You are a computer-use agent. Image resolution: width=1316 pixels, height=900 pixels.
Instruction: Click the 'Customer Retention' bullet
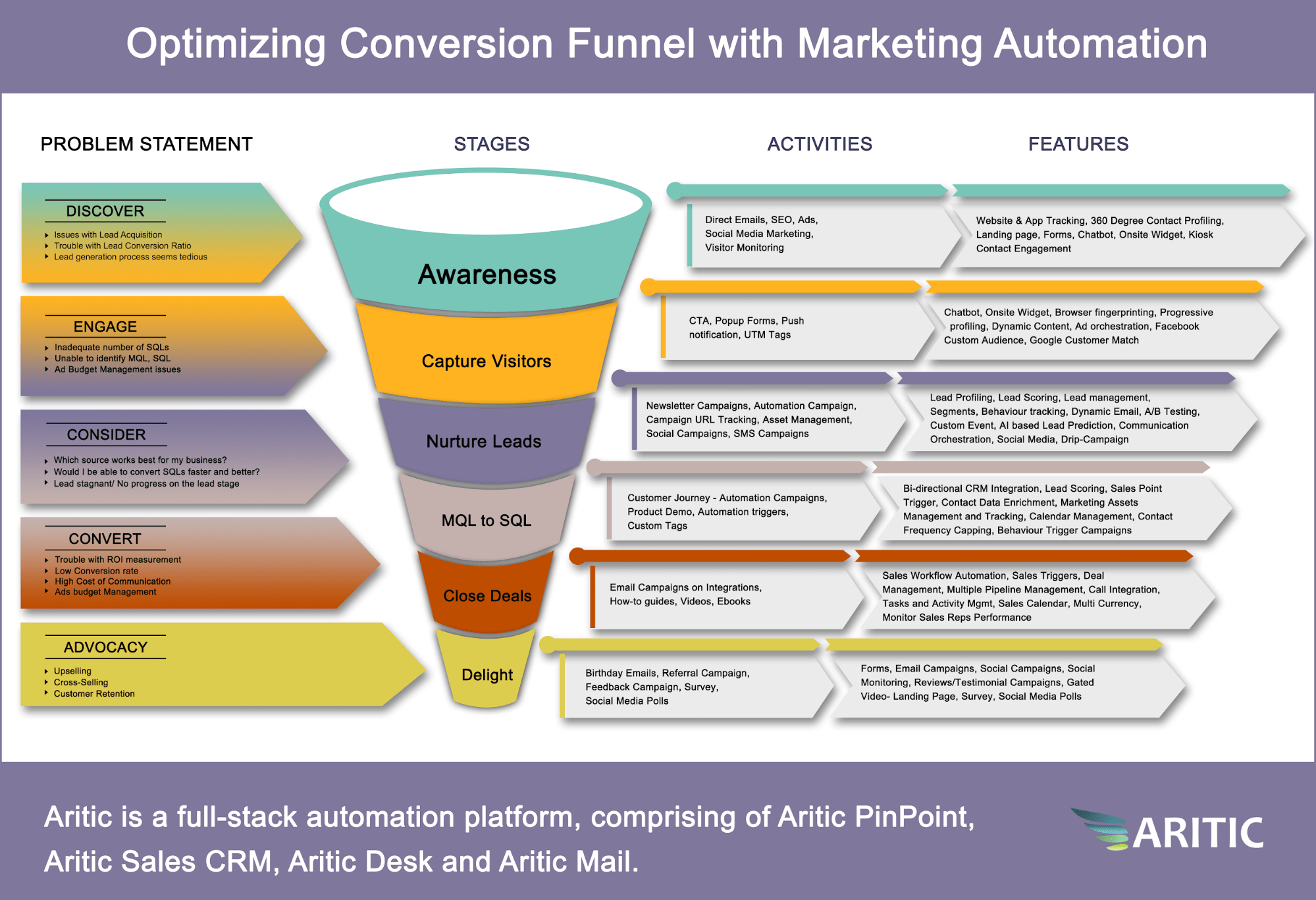(94, 693)
